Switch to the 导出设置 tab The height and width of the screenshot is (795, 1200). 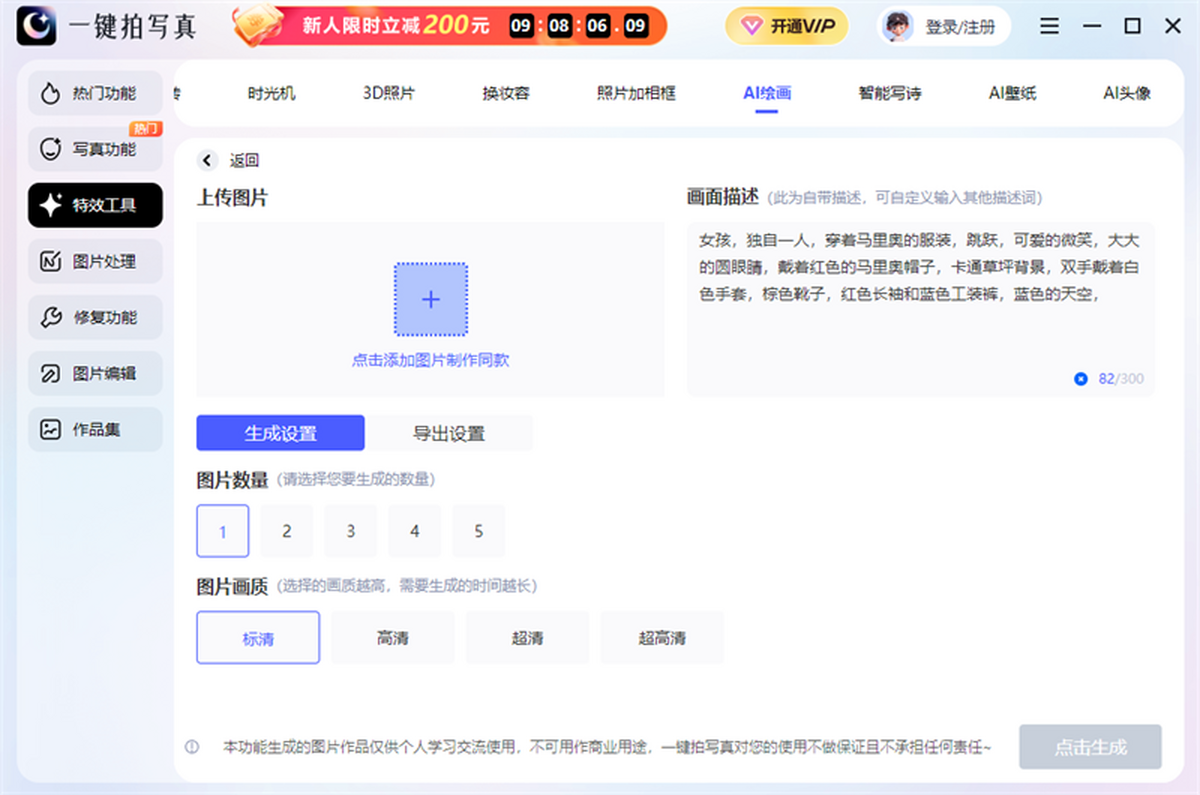(449, 433)
